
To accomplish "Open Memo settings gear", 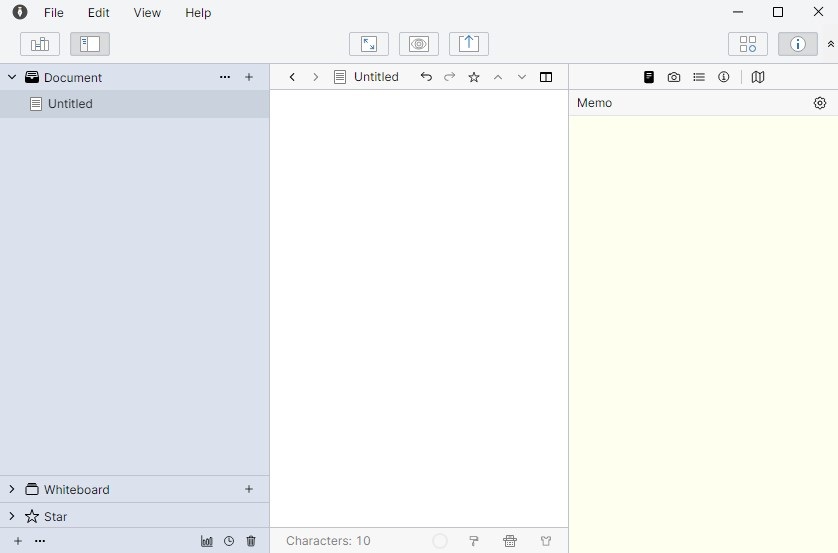I will click(x=820, y=103).
